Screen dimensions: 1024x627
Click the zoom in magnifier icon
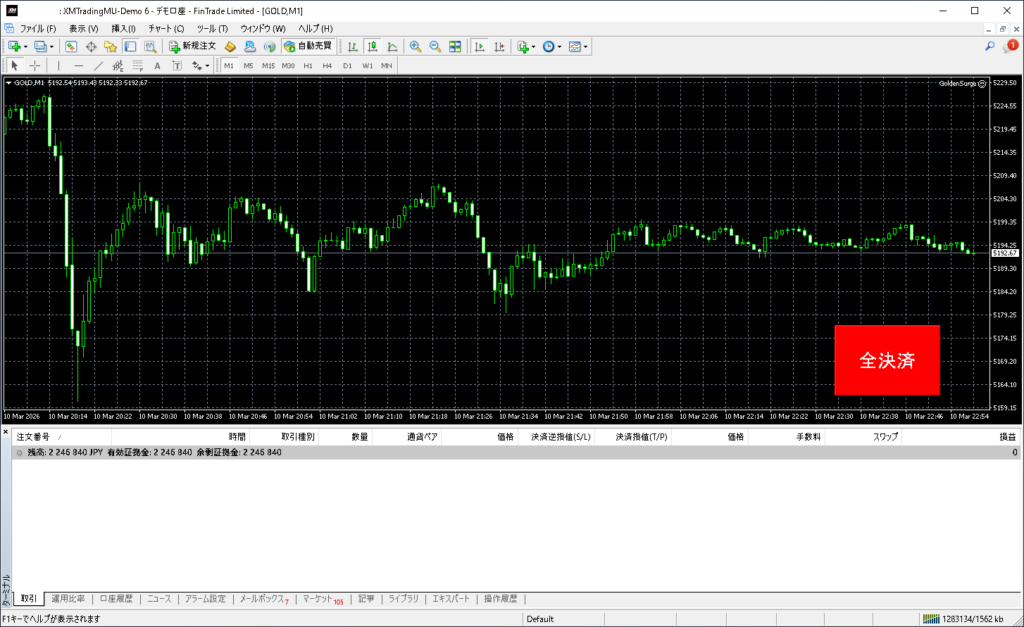415,46
